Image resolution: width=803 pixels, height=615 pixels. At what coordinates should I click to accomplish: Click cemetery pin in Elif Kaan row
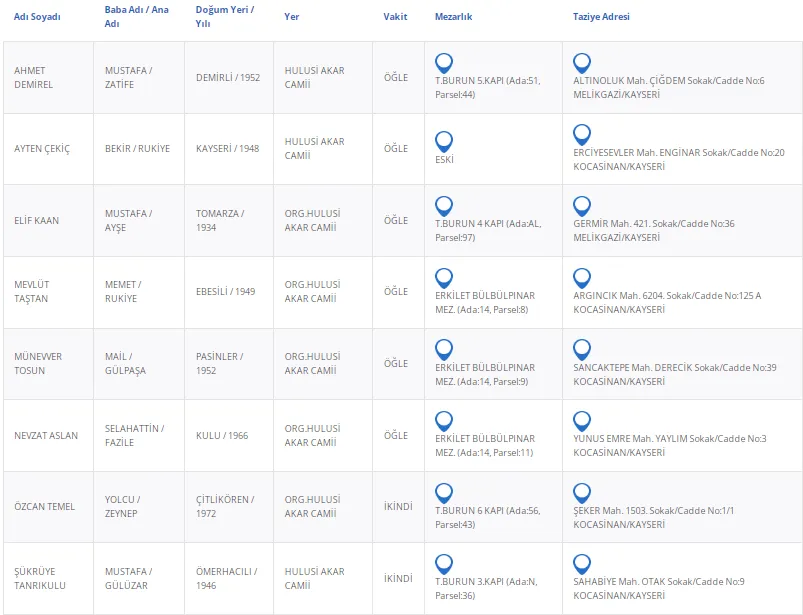[444, 206]
